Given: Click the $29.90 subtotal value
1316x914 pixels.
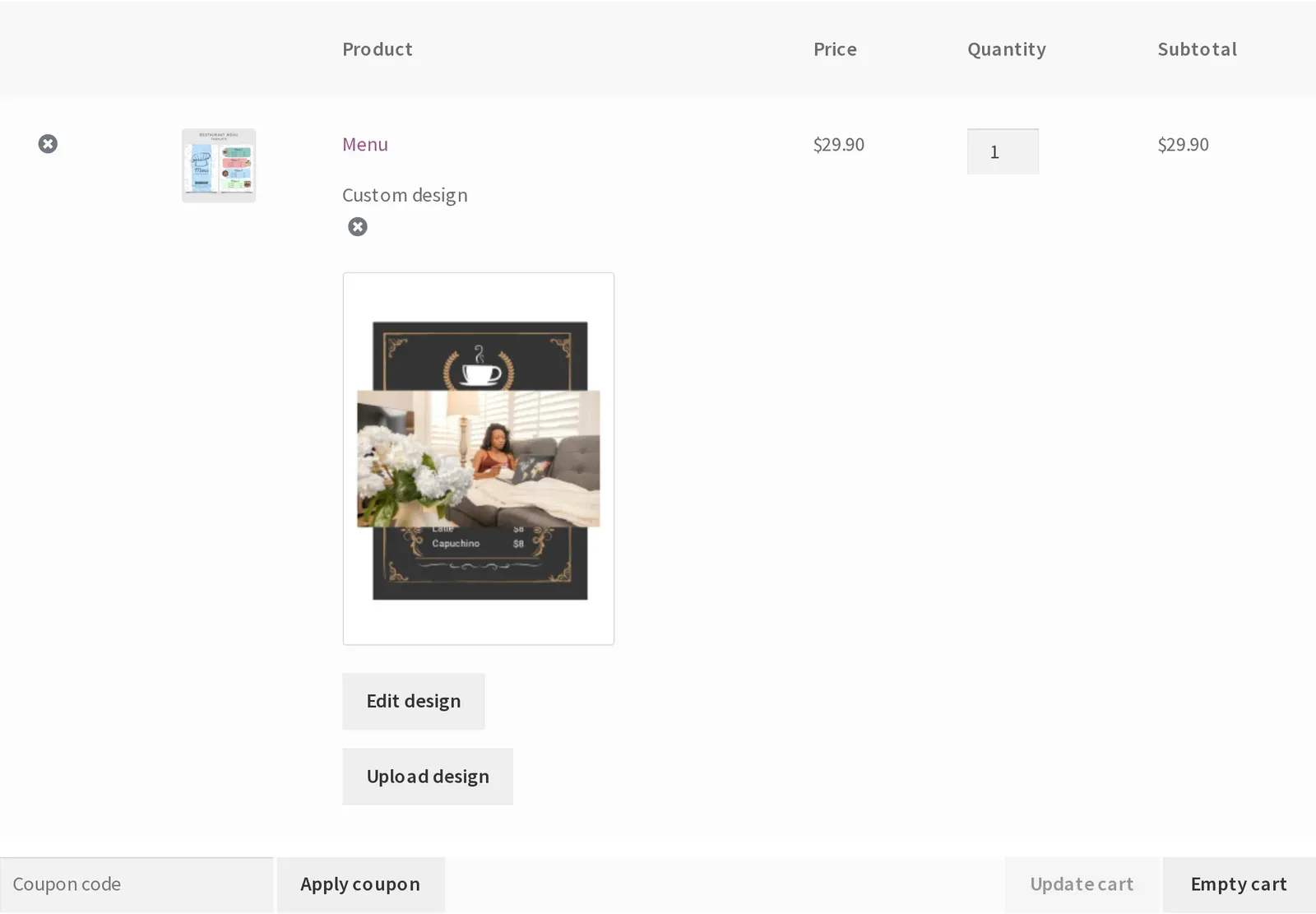Looking at the screenshot, I should (x=1184, y=145).
